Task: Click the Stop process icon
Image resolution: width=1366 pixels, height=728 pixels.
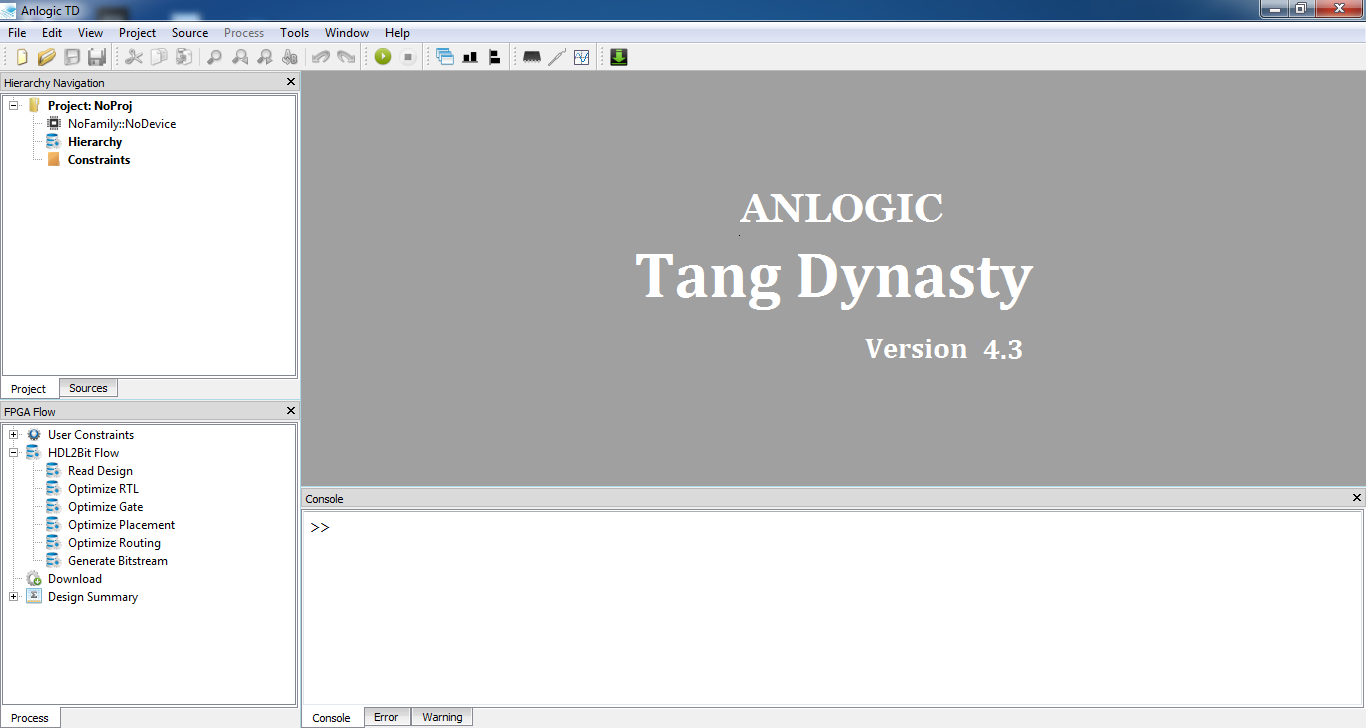Action: coord(408,57)
